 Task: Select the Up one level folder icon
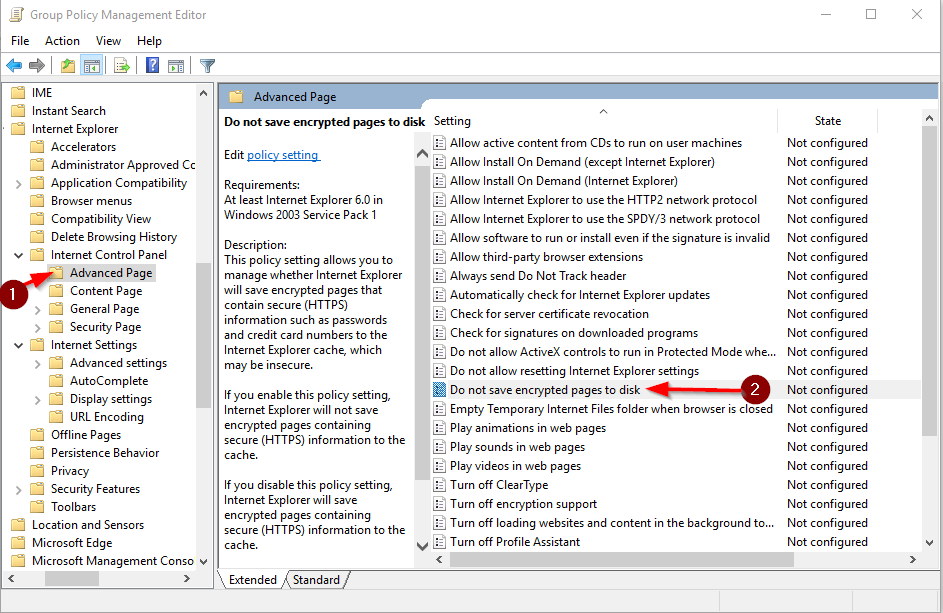(68, 65)
